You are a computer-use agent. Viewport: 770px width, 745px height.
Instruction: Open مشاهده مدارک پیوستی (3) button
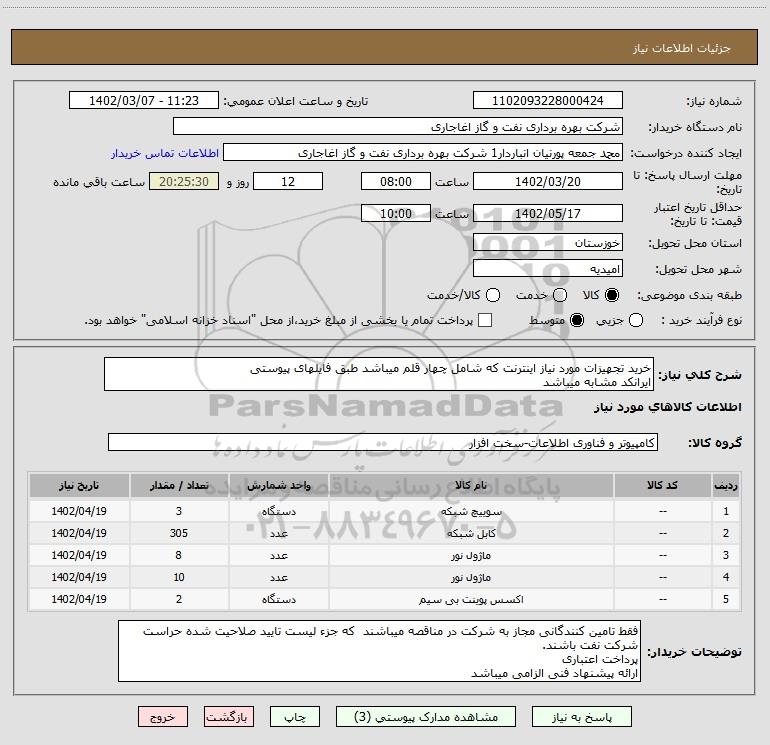[426, 717]
